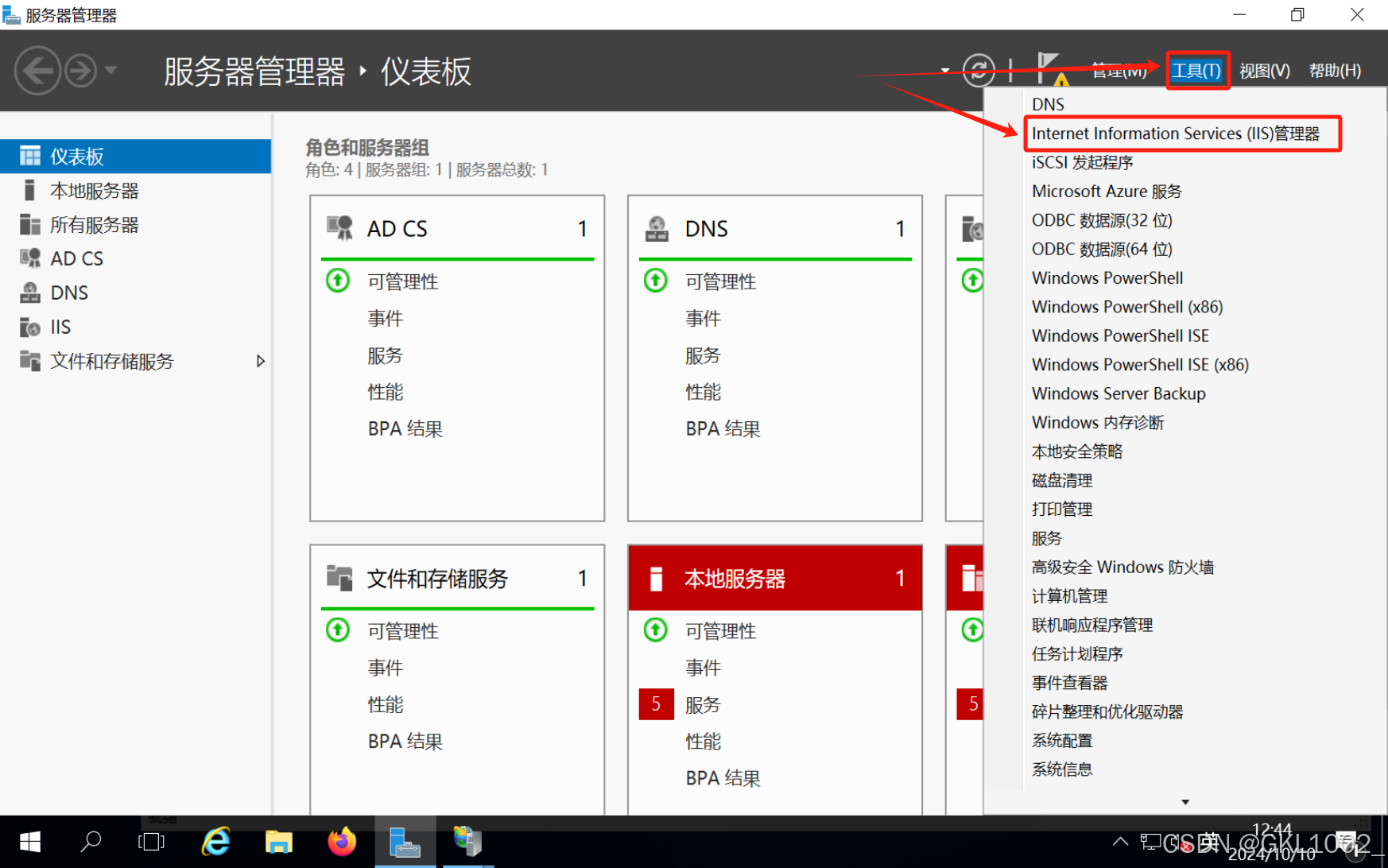
Task: Open Windows Server Backup
Action: [x=1119, y=393]
